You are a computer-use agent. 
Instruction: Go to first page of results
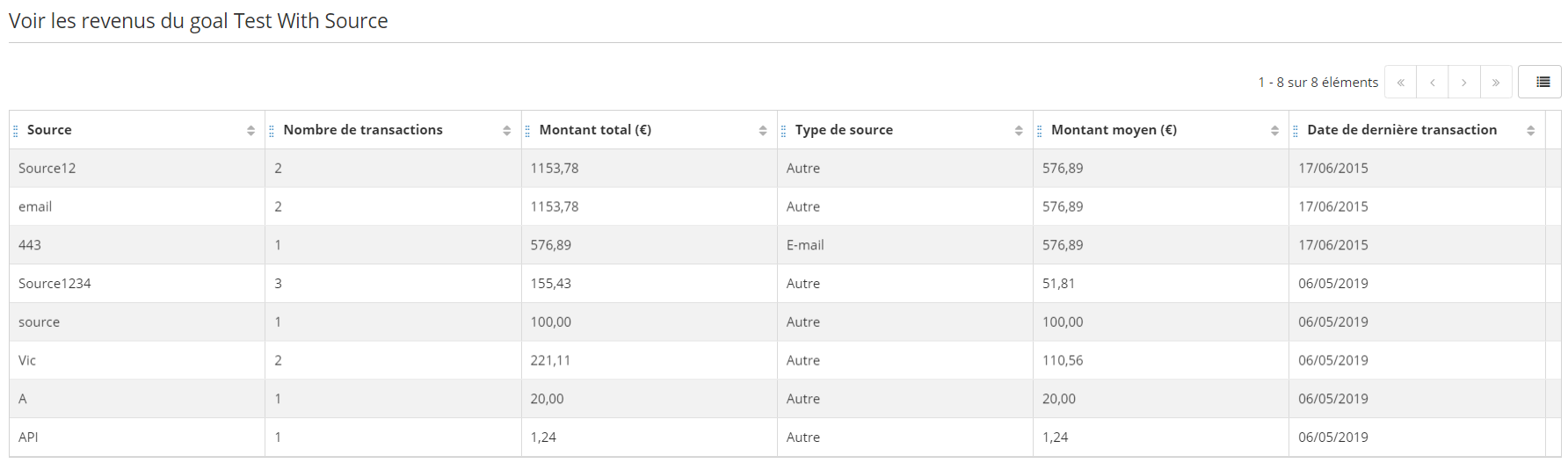click(x=1400, y=82)
